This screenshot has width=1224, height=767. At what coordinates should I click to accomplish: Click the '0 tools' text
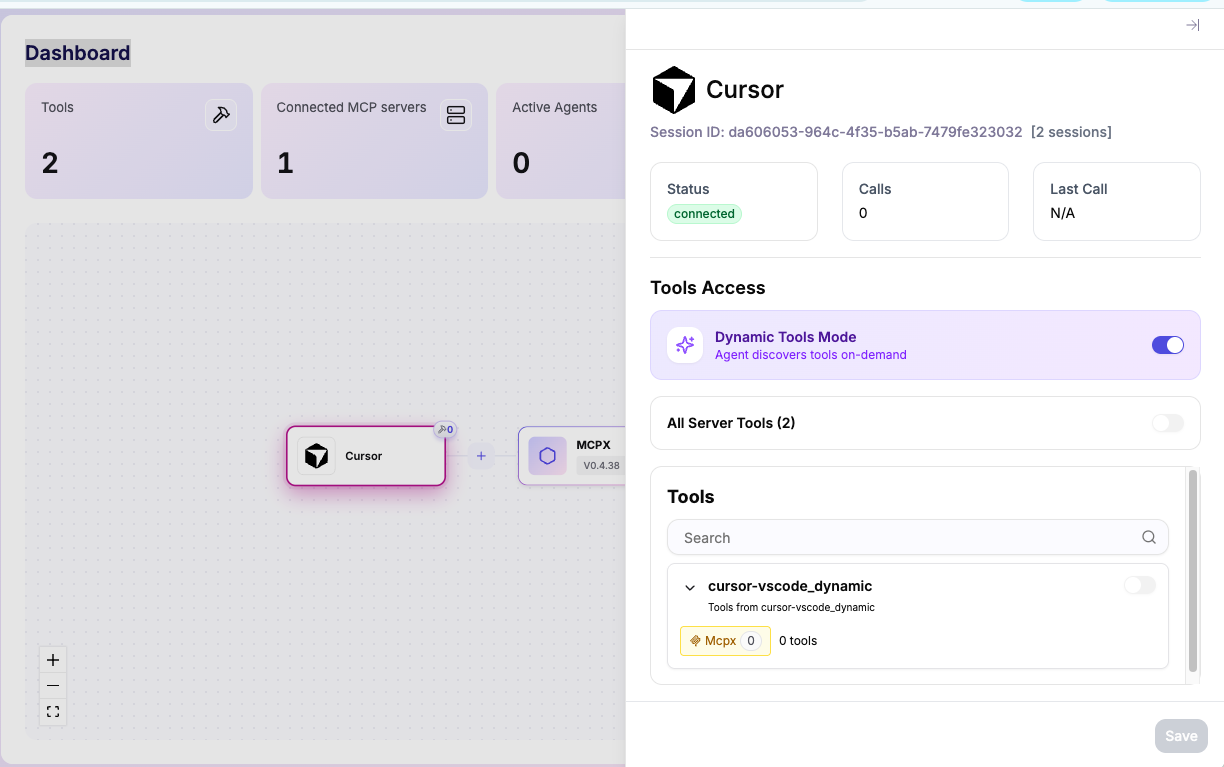tap(798, 641)
